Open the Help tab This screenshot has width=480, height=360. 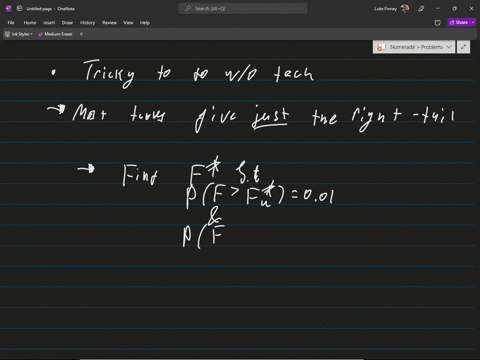144,23
